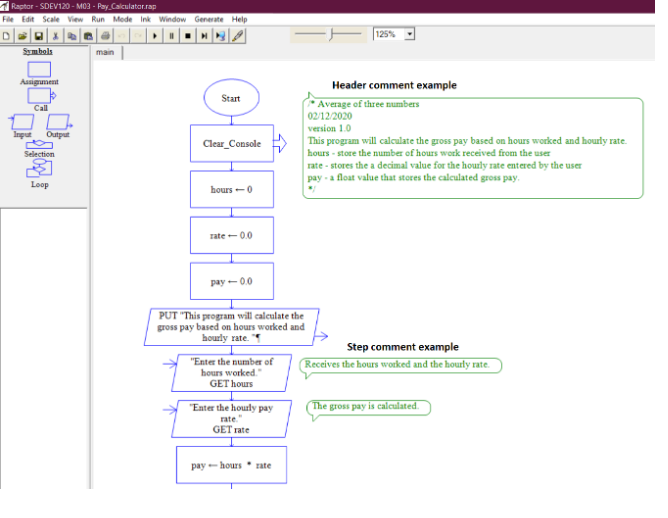
Task: Open the Help menu
Action: (x=239, y=19)
